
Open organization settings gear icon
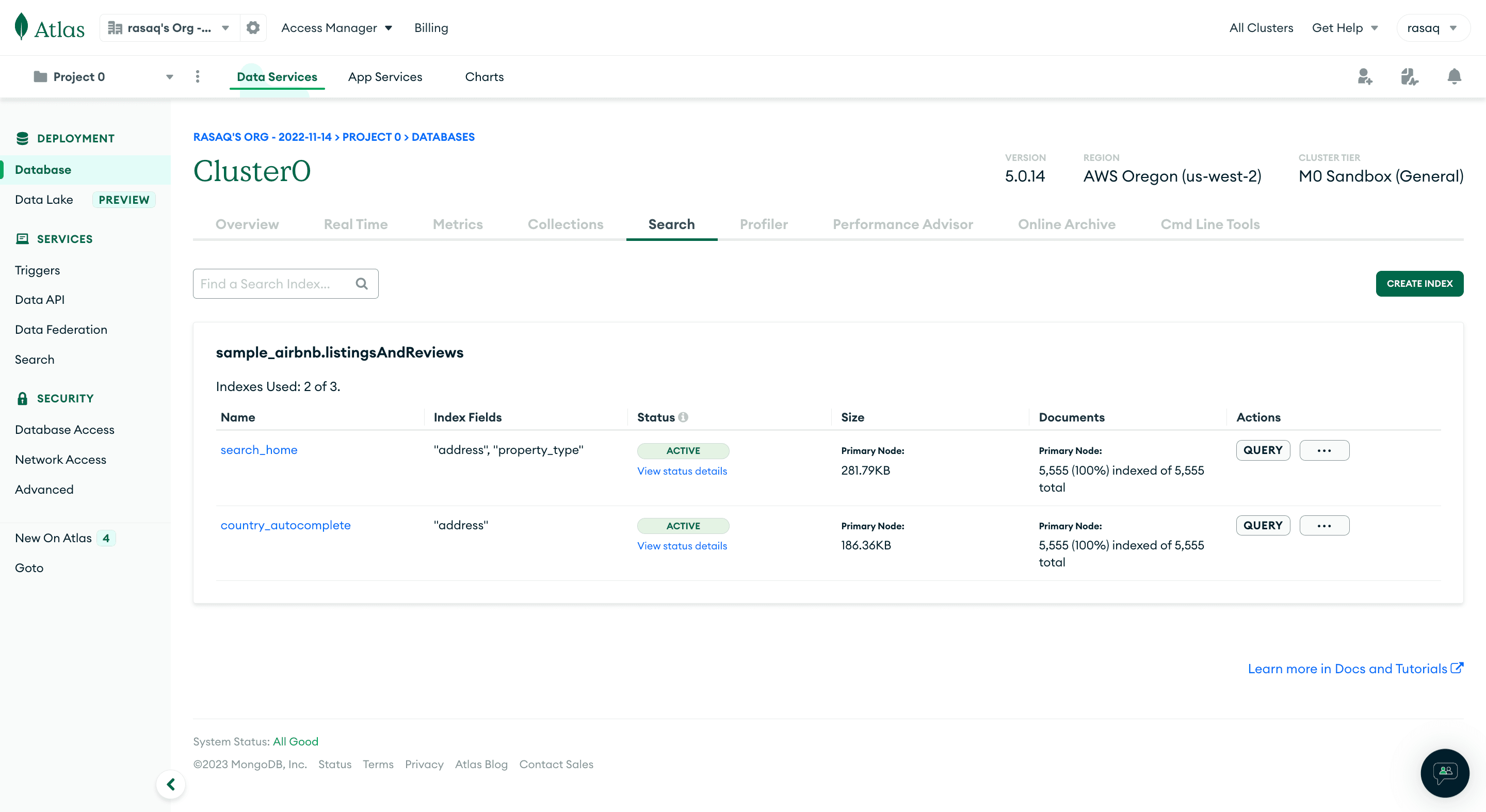pos(253,28)
